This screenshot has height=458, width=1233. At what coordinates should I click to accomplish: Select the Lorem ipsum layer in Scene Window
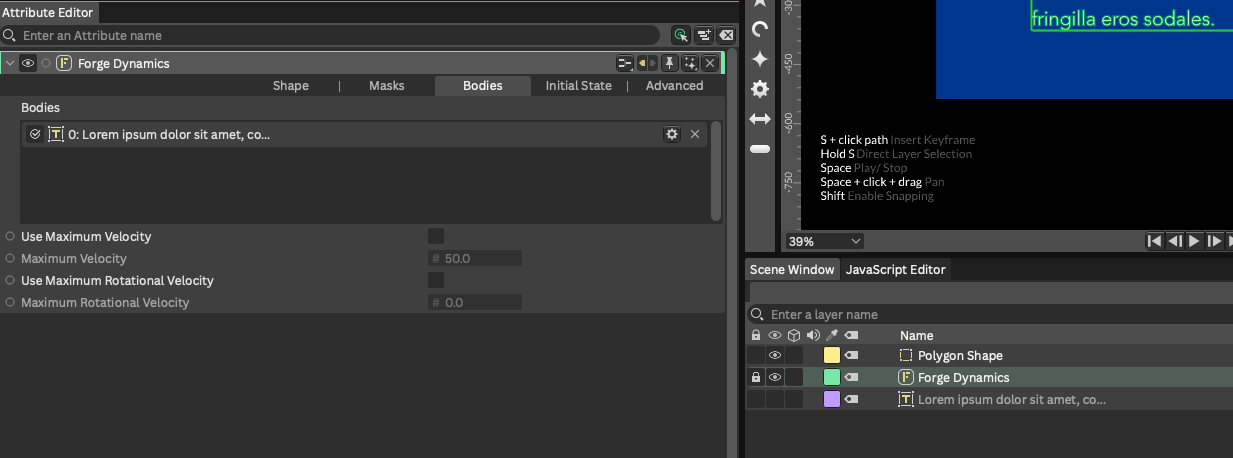pyautogui.click(x=990, y=400)
